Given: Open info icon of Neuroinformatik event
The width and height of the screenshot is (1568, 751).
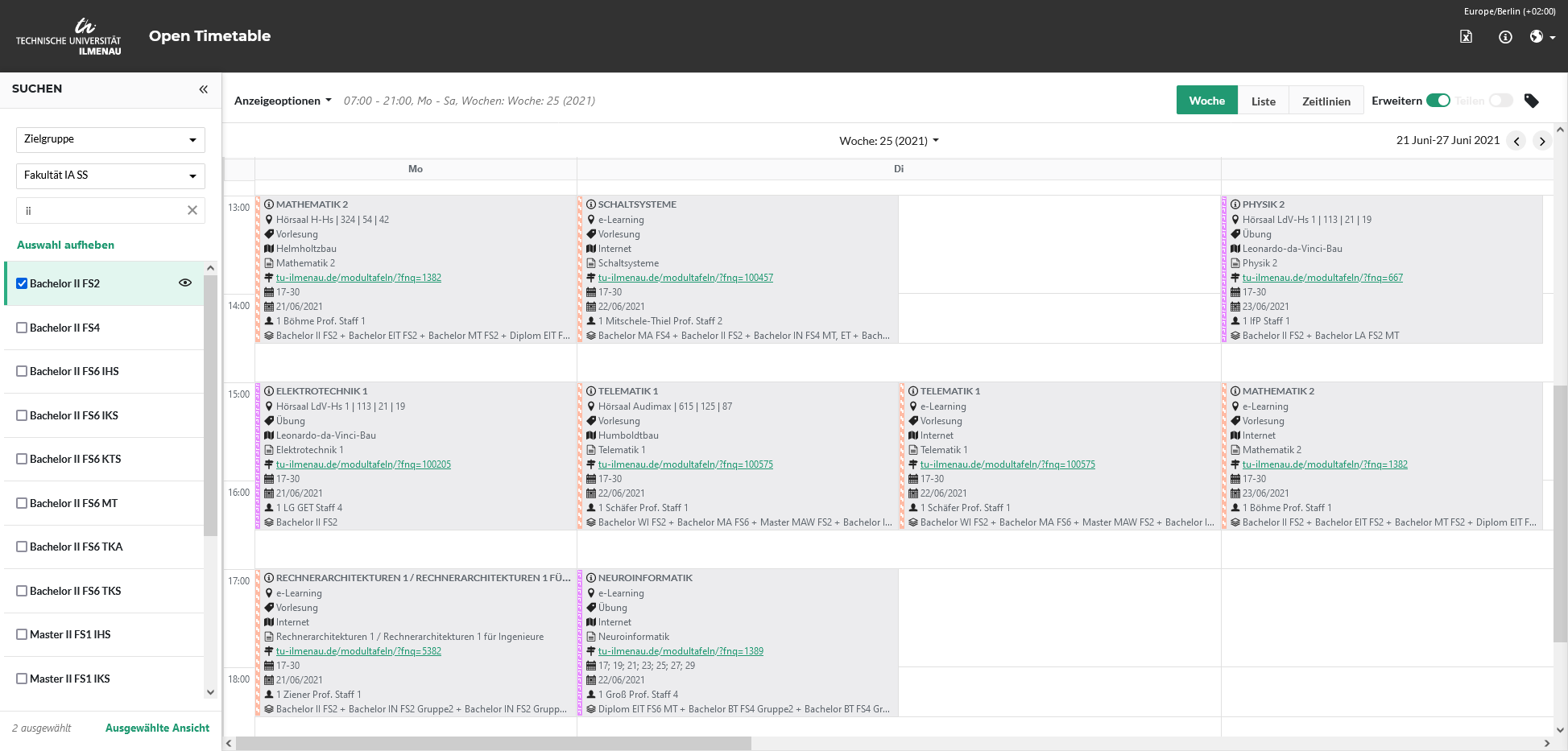Looking at the screenshot, I should 591,578.
